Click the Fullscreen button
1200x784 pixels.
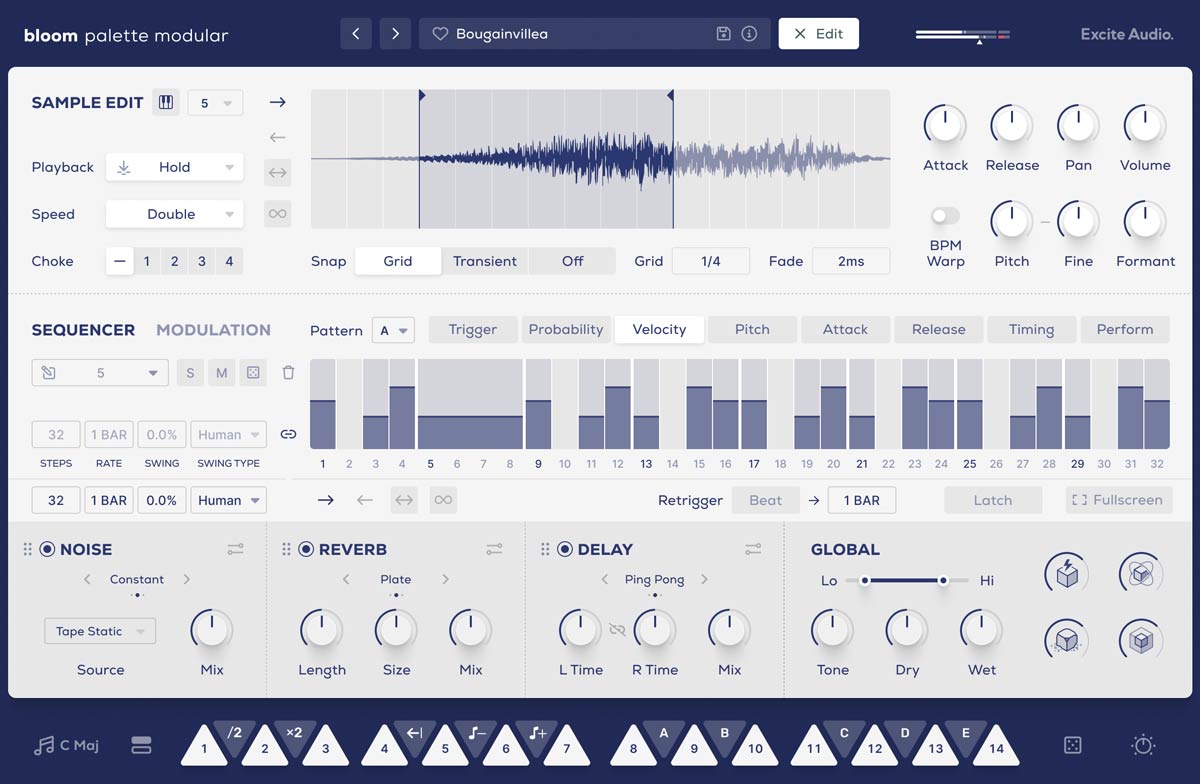(x=1118, y=500)
